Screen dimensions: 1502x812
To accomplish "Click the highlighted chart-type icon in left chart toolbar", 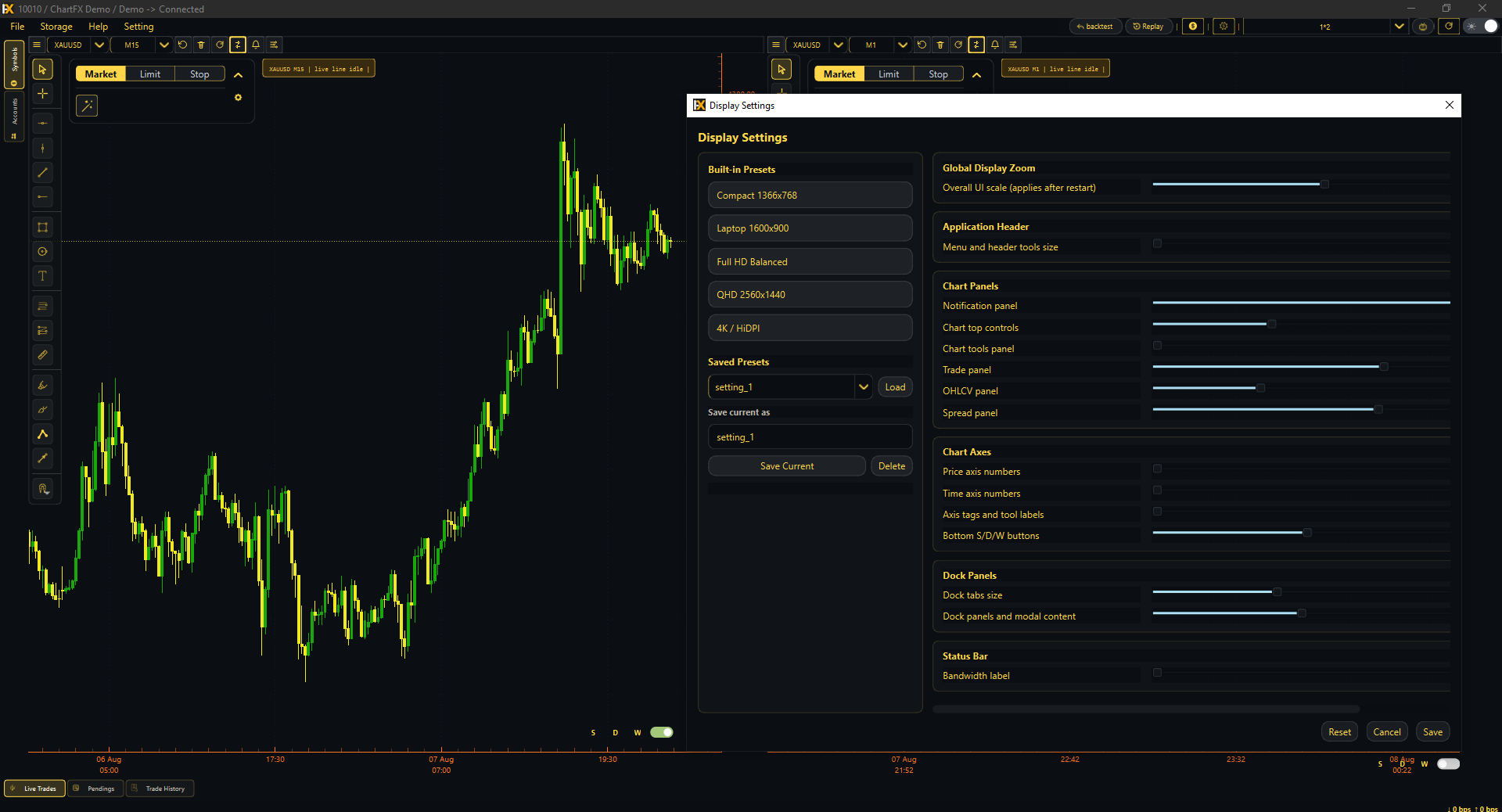I will [x=238, y=45].
